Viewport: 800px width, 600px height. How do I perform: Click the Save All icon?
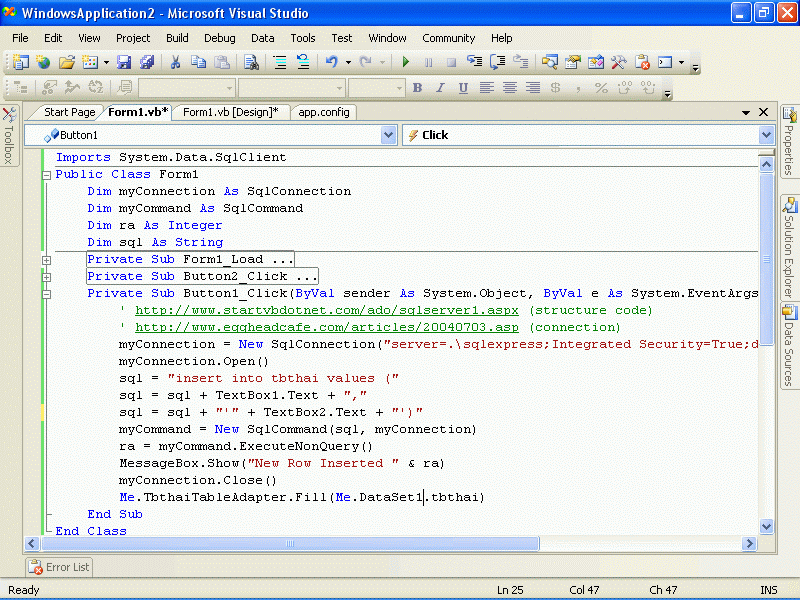tap(147, 62)
